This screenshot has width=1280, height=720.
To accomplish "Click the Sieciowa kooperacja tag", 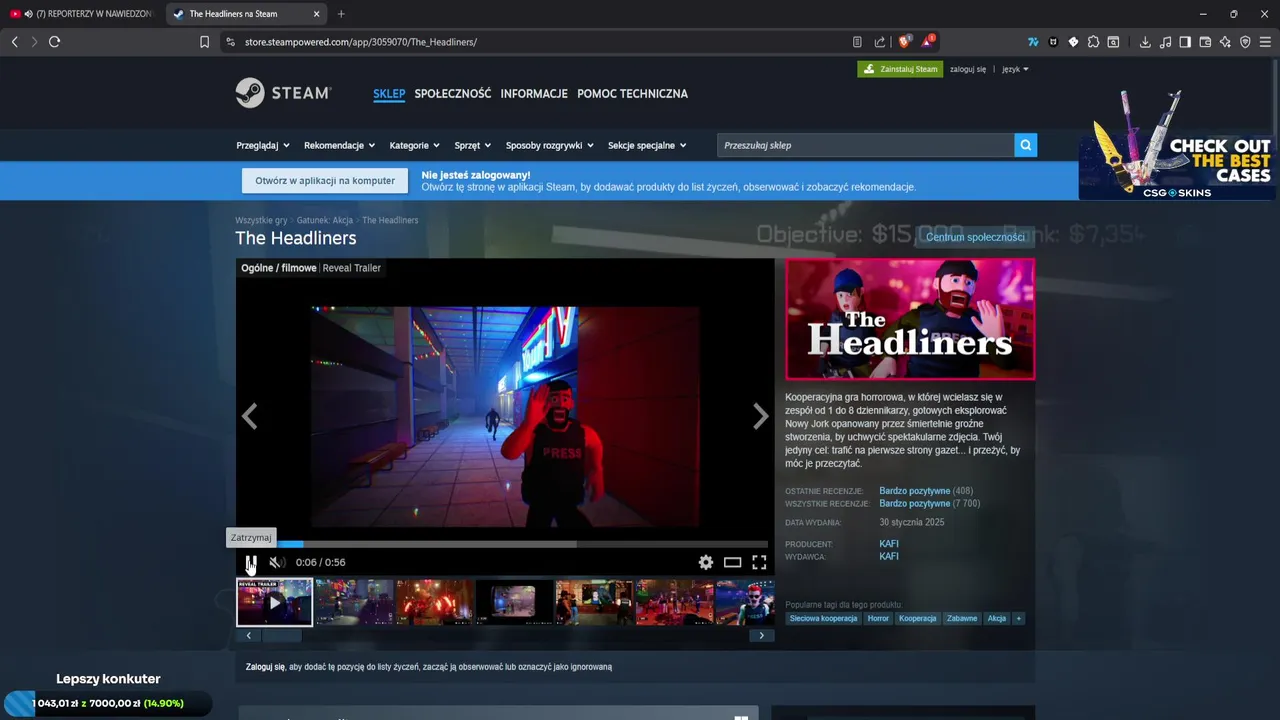I will (x=824, y=618).
